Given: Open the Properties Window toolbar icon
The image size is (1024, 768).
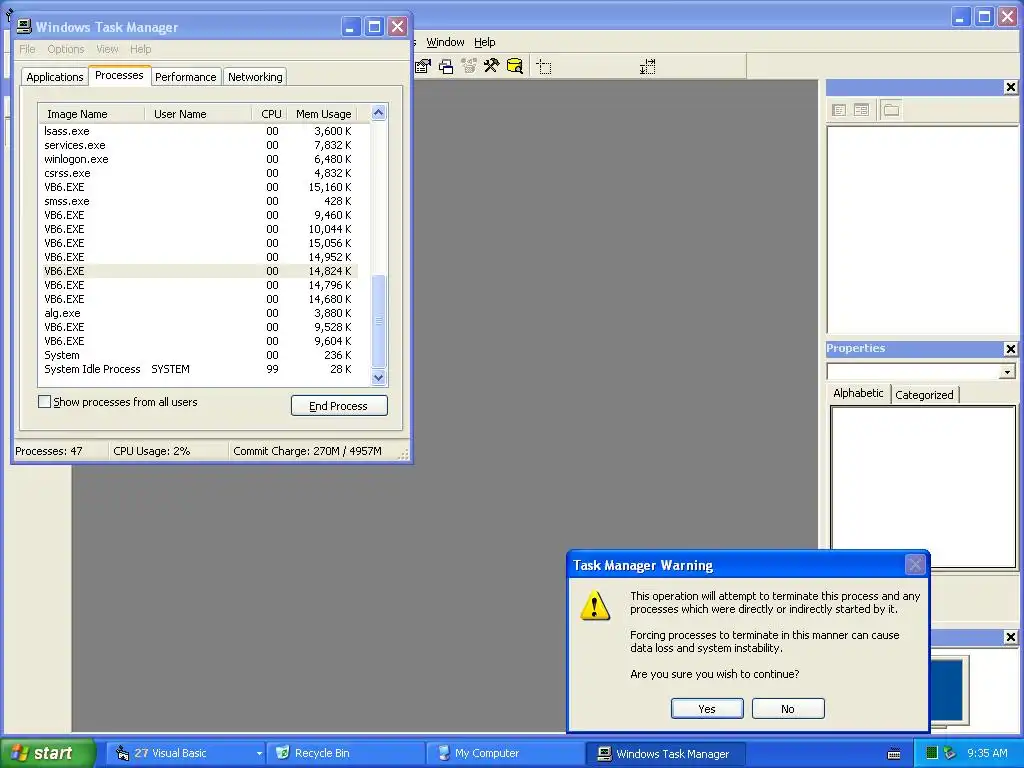Looking at the screenshot, I should (x=423, y=66).
